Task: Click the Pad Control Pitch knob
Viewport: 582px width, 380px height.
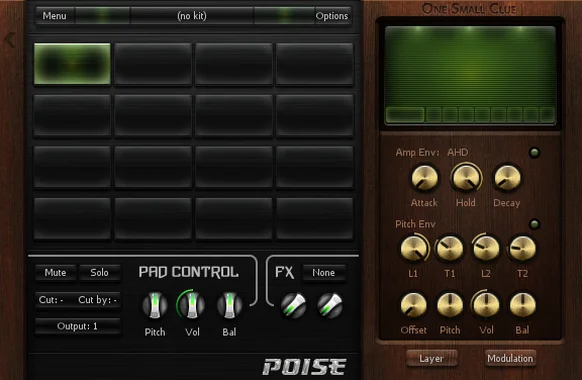Action: tap(155, 305)
